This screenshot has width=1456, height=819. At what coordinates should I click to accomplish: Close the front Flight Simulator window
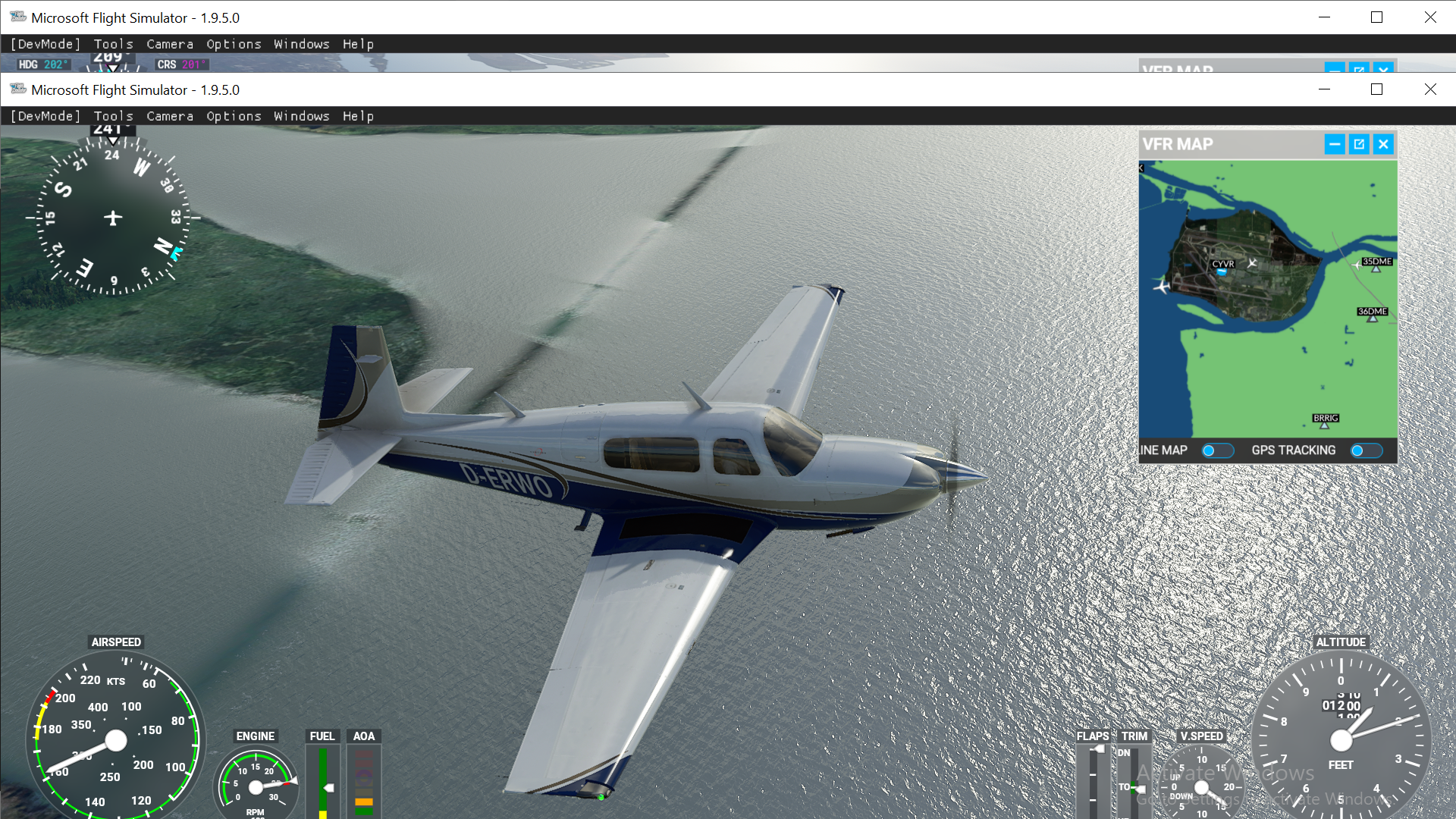[1430, 89]
